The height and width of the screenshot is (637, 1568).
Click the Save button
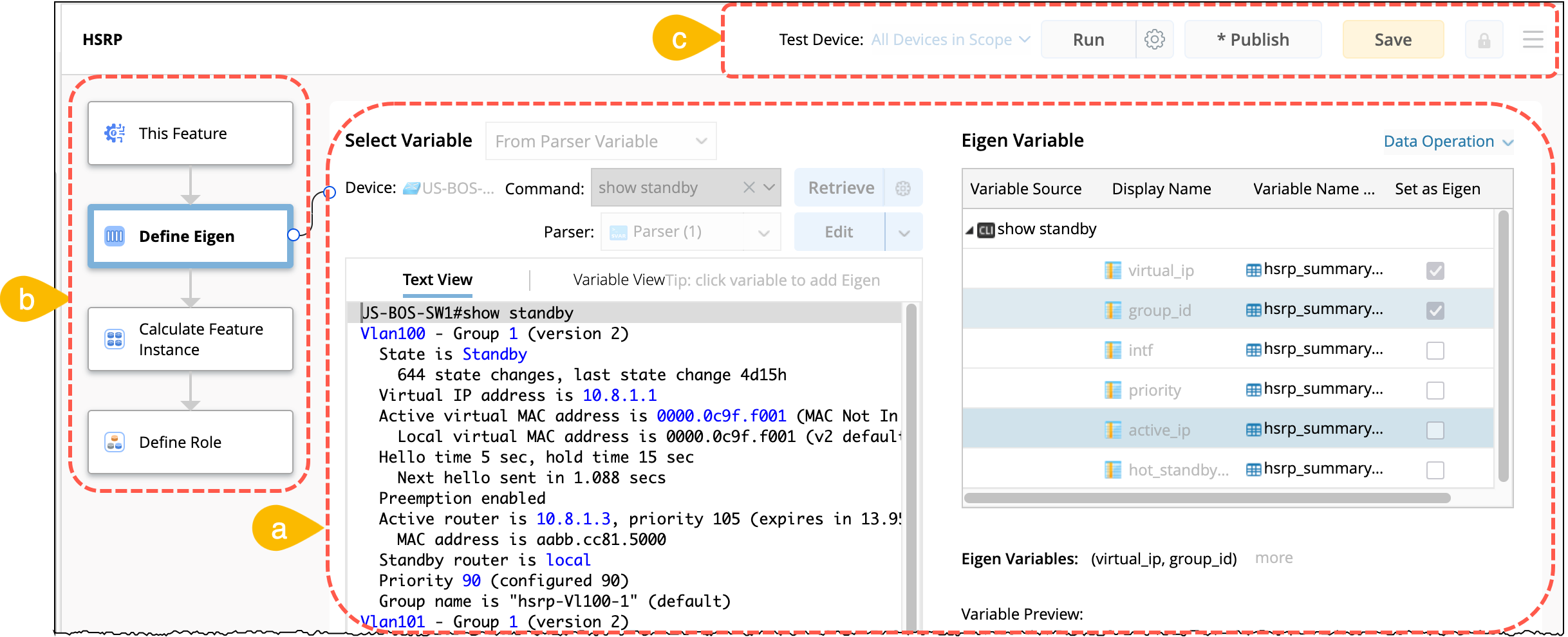(x=1392, y=40)
